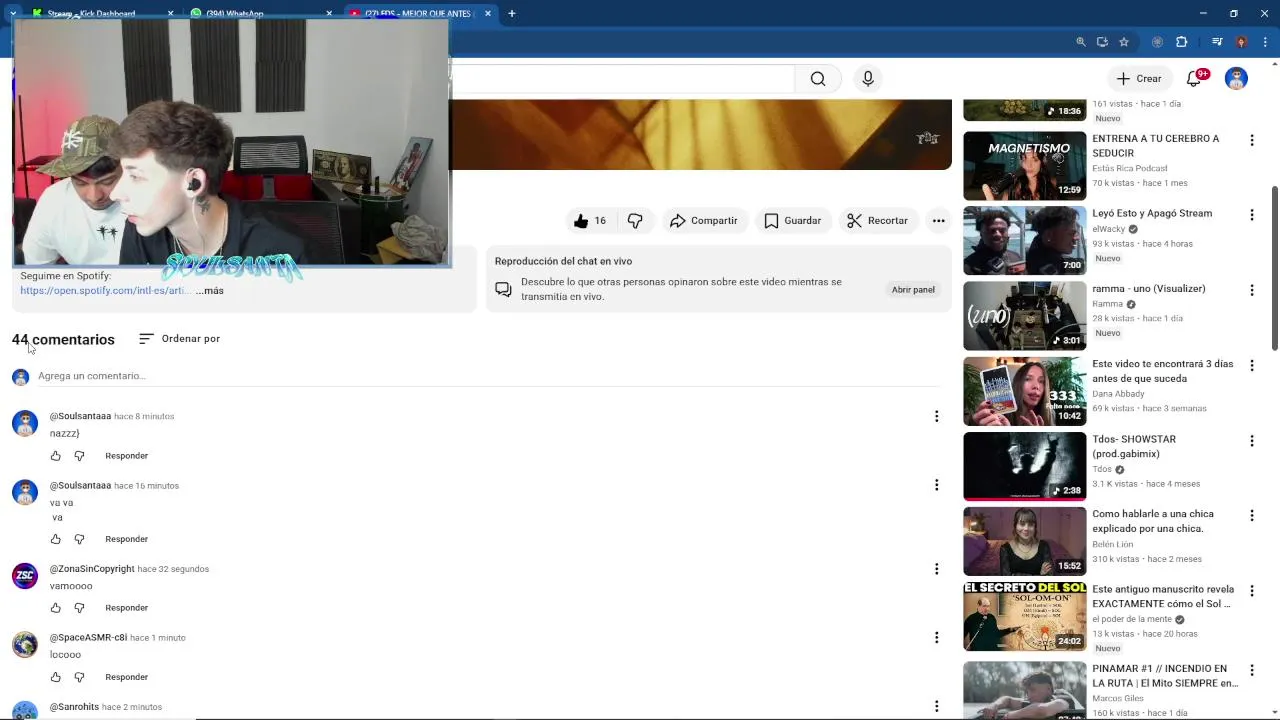Image resolution: width=1280 pixels, height=720 pixels.
Task: Reply to the 'vamoooo' comment
Action: (x=127, y=608)
